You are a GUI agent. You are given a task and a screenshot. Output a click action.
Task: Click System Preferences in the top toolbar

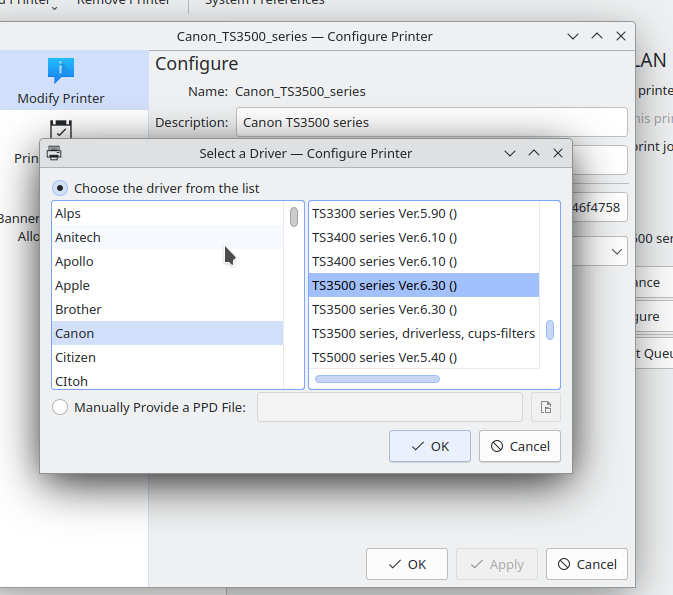tap(265, 2)
